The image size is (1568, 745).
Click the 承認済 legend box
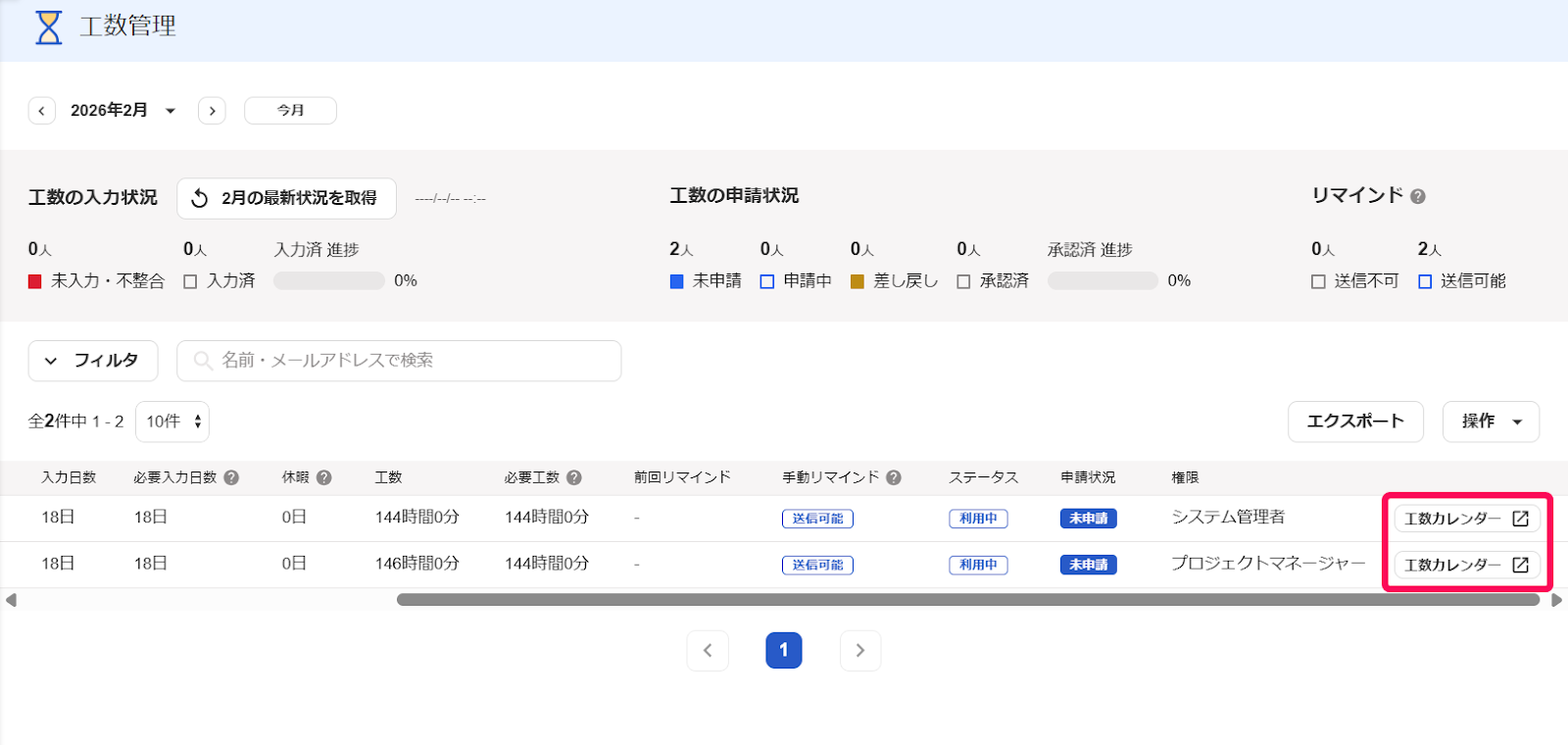coord(963,281)
